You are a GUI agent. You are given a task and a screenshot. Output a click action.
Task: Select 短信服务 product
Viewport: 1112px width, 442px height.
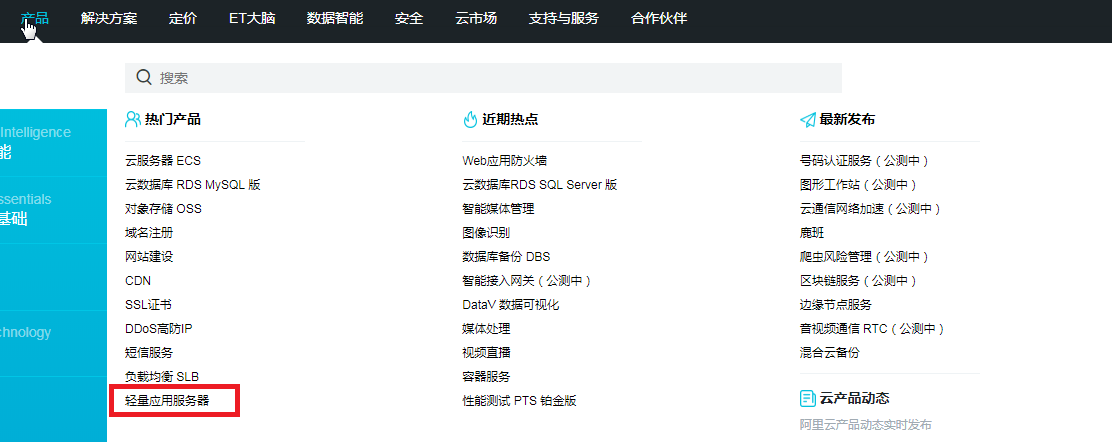tap(149, 353)
